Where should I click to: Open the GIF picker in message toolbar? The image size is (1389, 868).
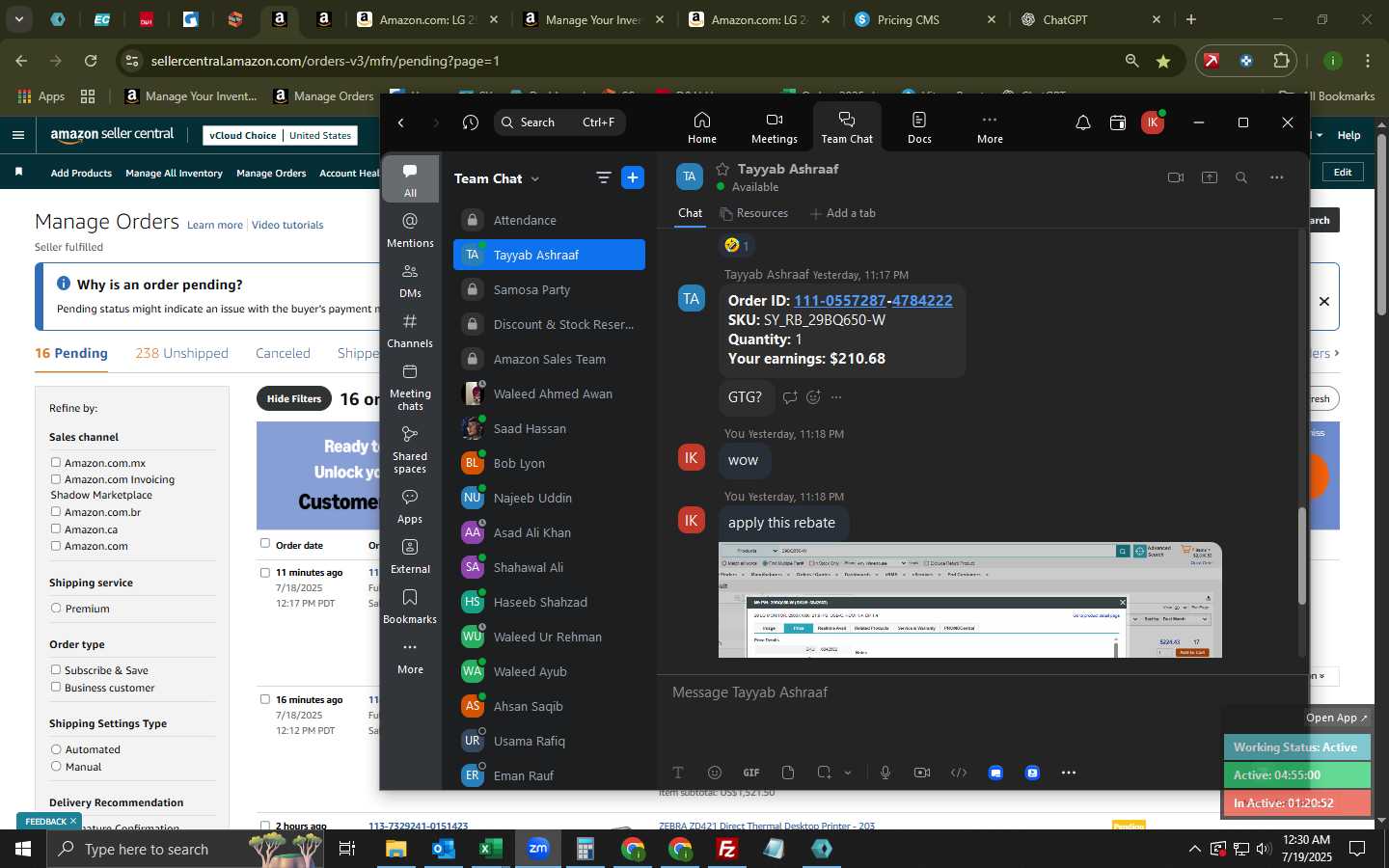751,773
